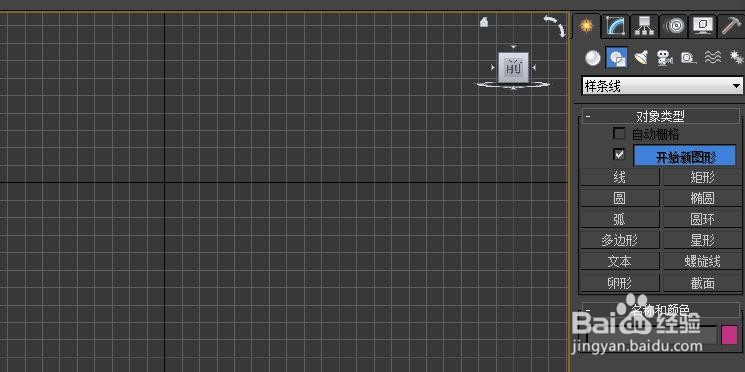Viewport: 745px width, 372px height.
Task: Open the Motion panel tab
Action: (673, 26)
